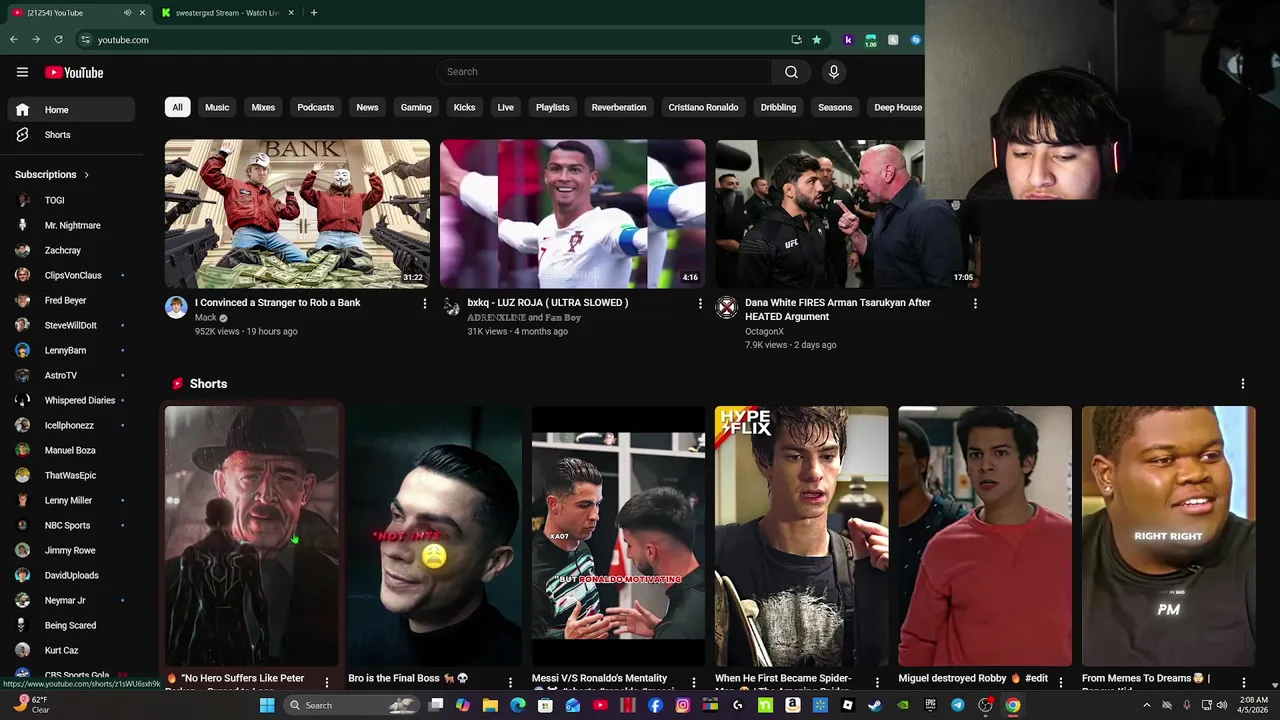The image size is (1280, 720).
Task: Open Shorts from the sidebar icon
Action: tap(22, 135)
